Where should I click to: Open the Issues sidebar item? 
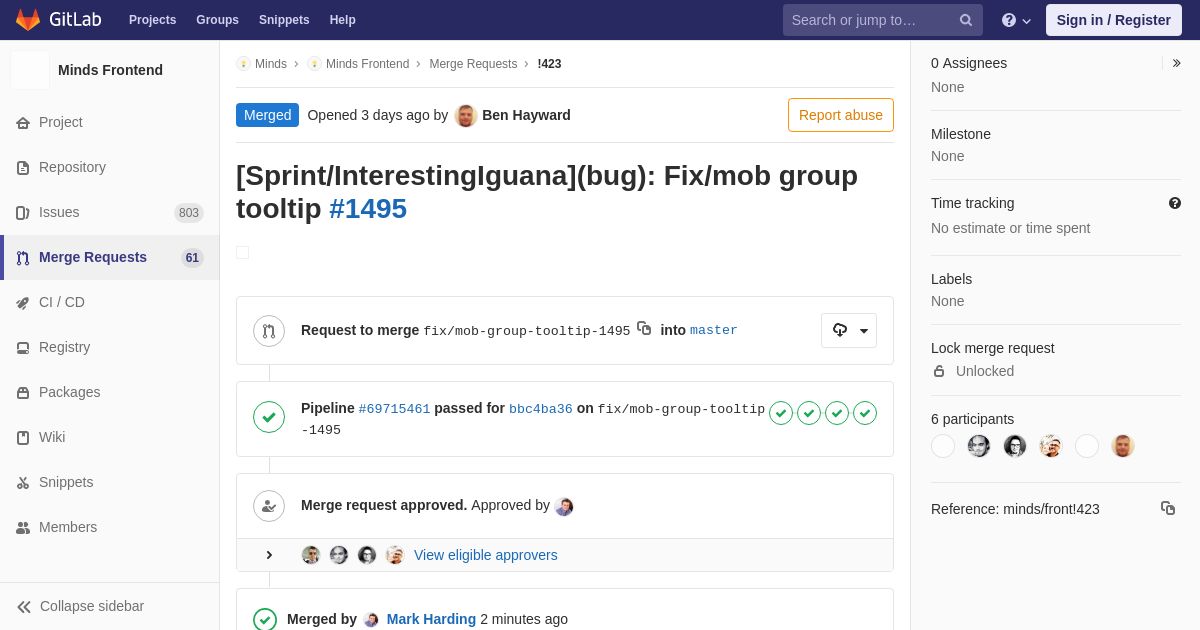point(110,212)
